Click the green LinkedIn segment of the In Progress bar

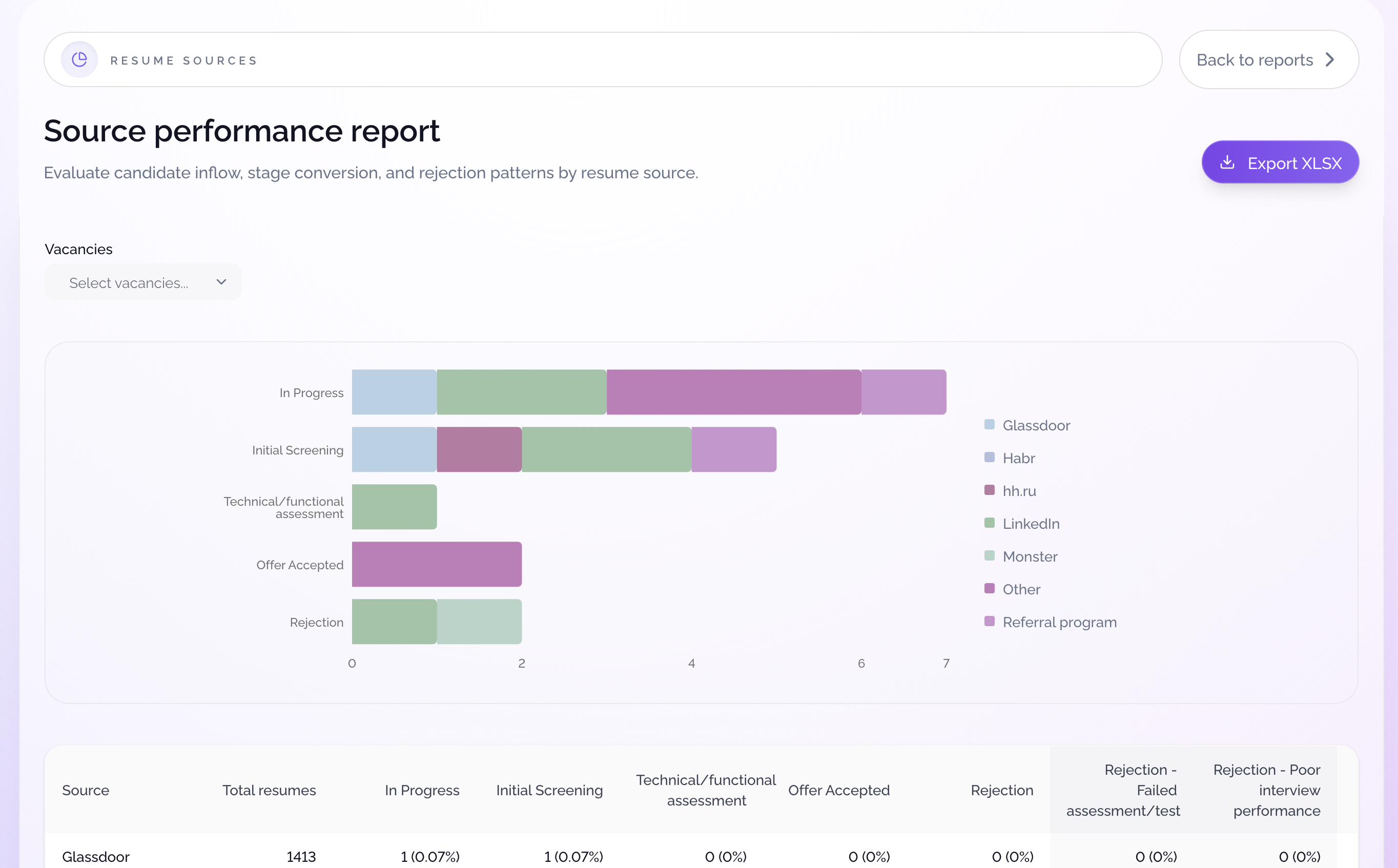click(x=522, y=392)
